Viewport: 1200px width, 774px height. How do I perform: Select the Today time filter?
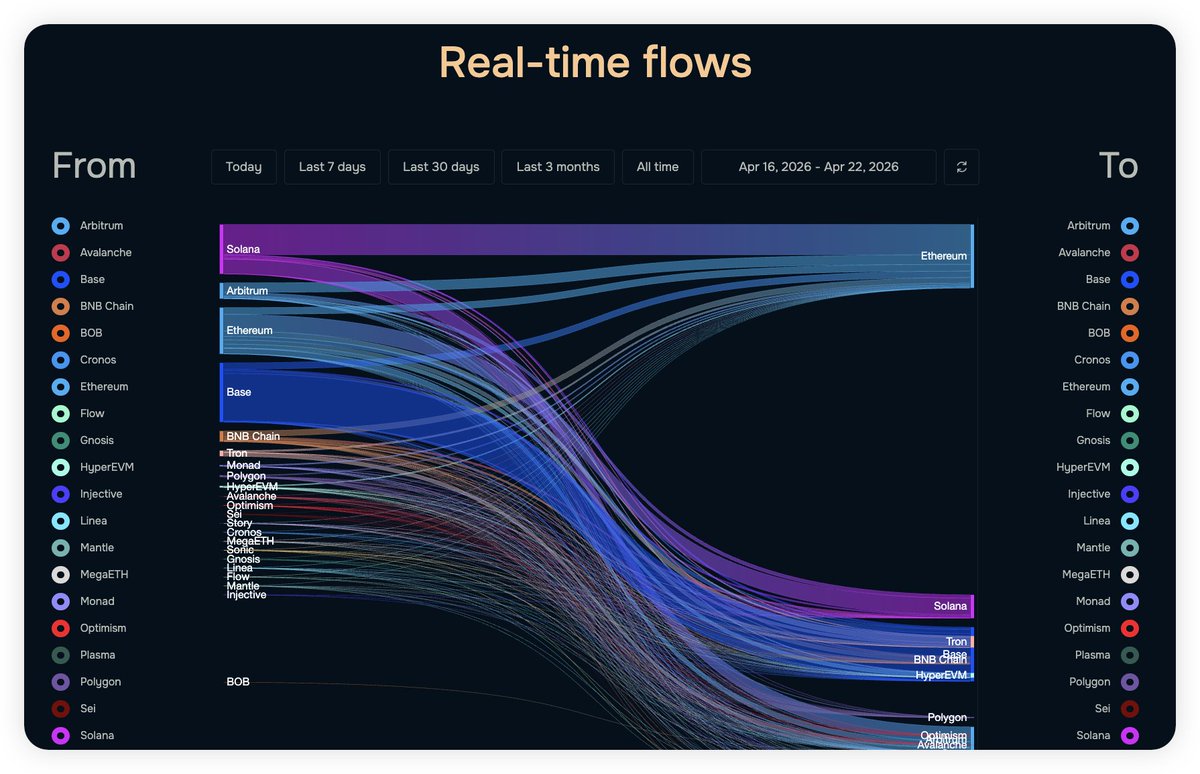coord(244,167)
